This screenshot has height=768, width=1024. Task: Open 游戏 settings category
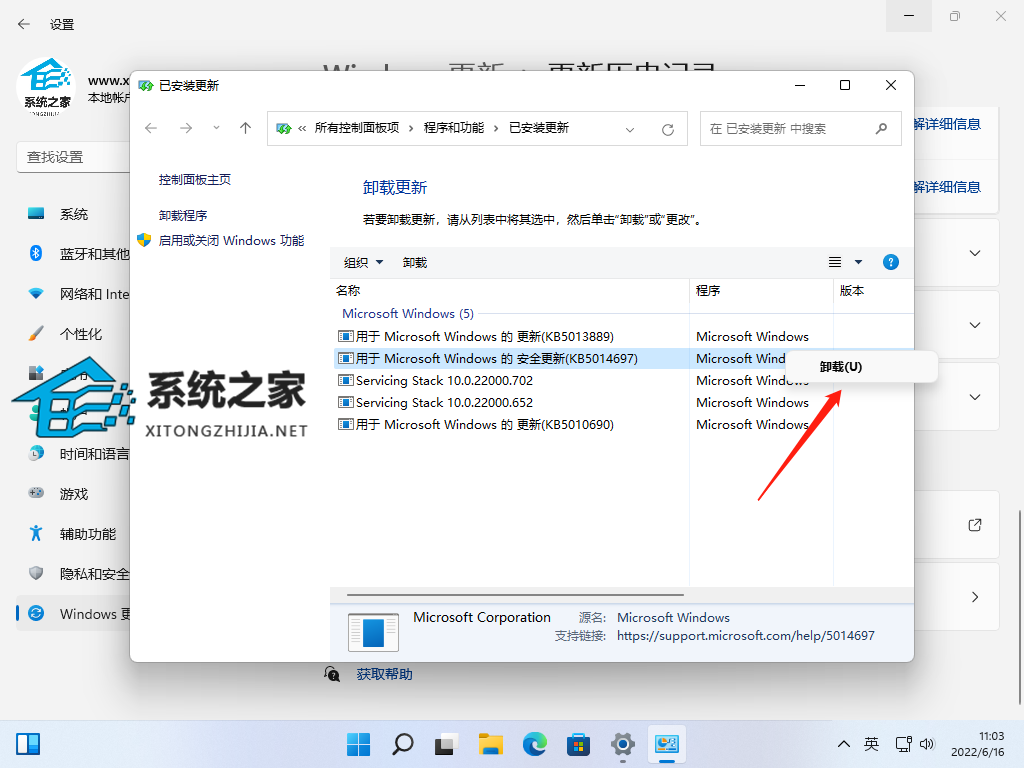[73, 494]
